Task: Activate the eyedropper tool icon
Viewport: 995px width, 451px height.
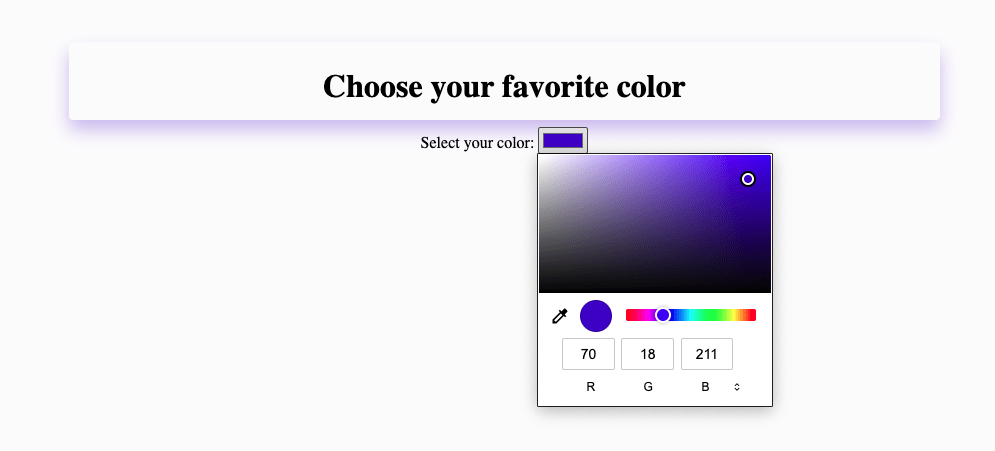Action: pos(560,316)
